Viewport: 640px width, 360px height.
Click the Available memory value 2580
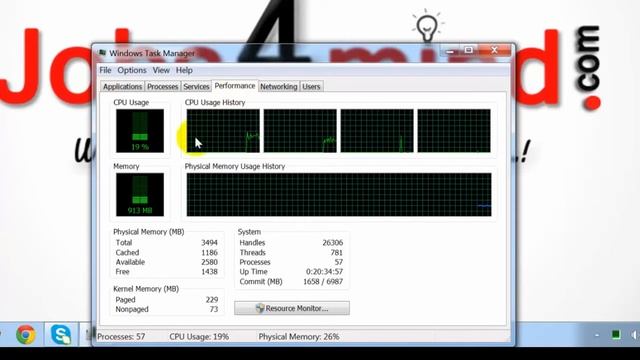point(209,262)
